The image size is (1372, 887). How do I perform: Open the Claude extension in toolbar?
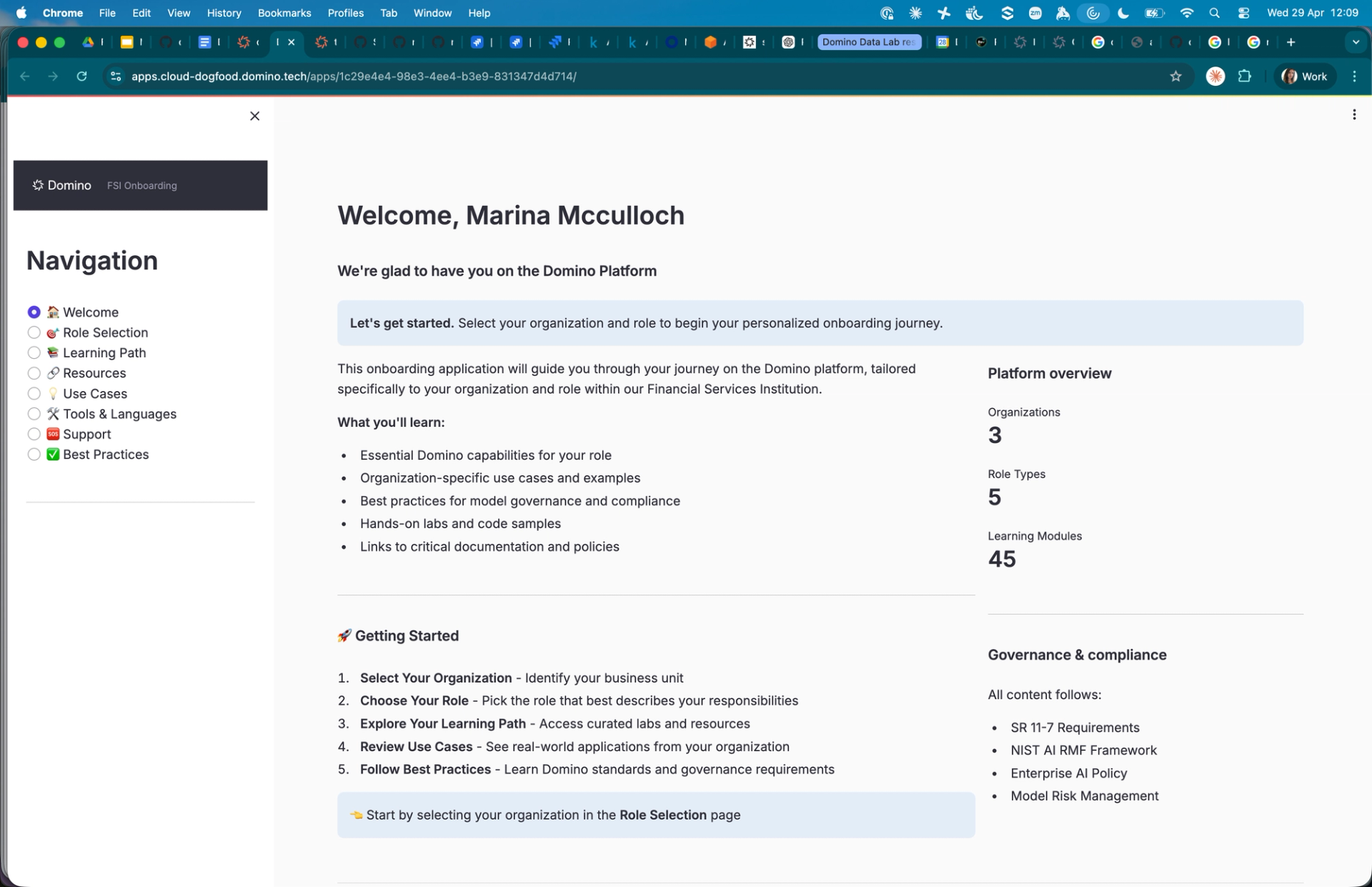(x=1215, y=76)
